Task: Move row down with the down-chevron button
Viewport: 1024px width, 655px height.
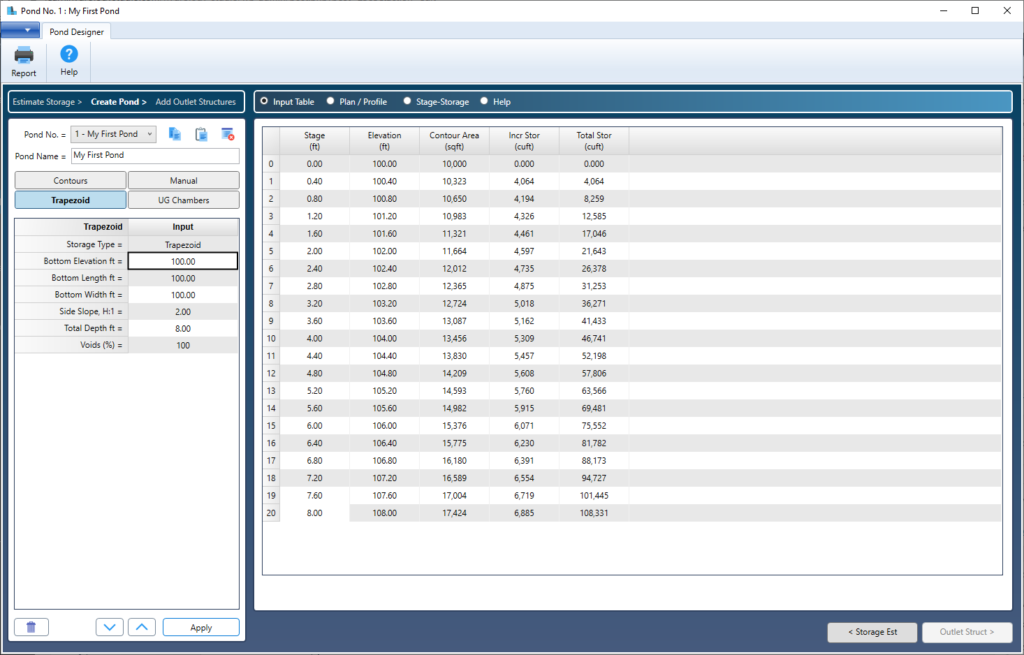Action: pos(109,628)
